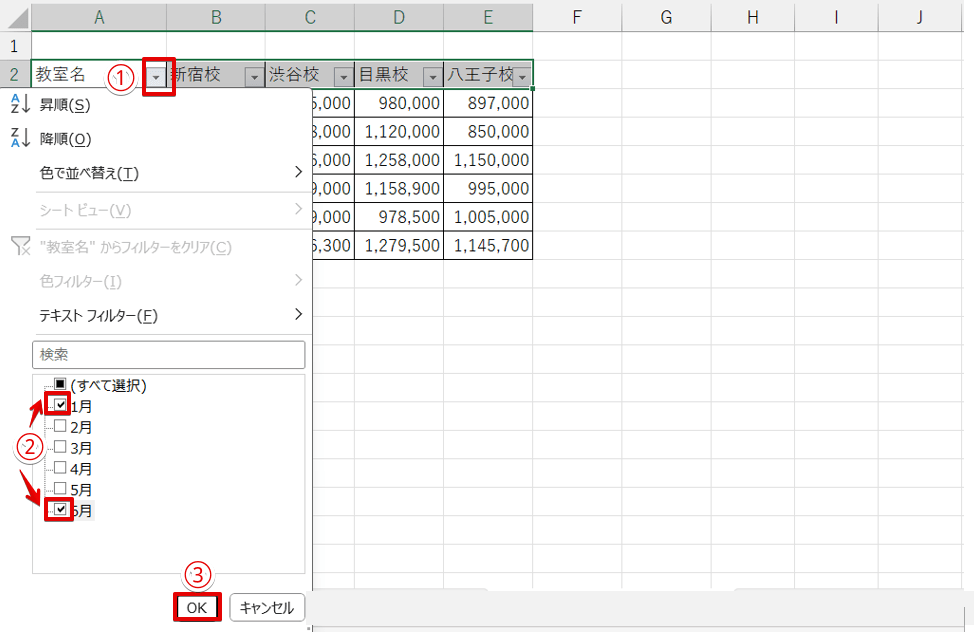Screen dimensions: 974x632
Task: Open the 渋谷校 column filter dropdown
Action: (344, 77)
